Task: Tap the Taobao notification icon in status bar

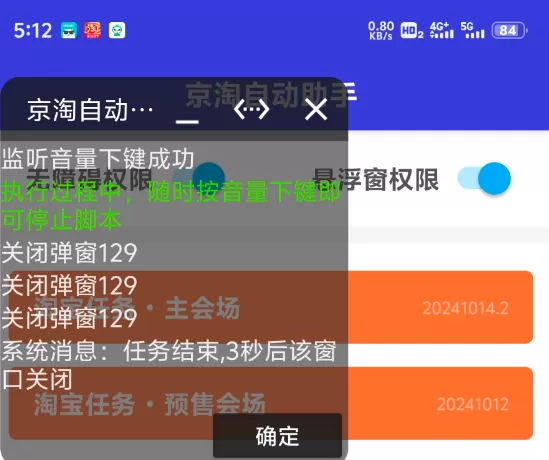Action: click(93, 30)
